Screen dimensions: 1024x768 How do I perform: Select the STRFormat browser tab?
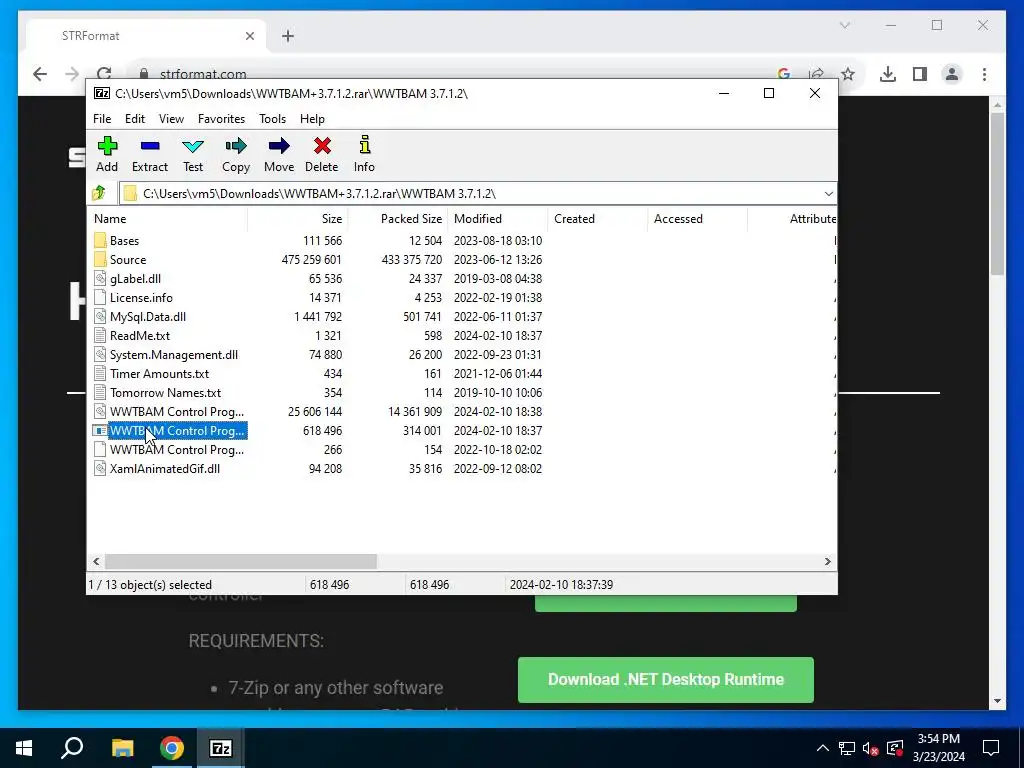tap(146, 36)
